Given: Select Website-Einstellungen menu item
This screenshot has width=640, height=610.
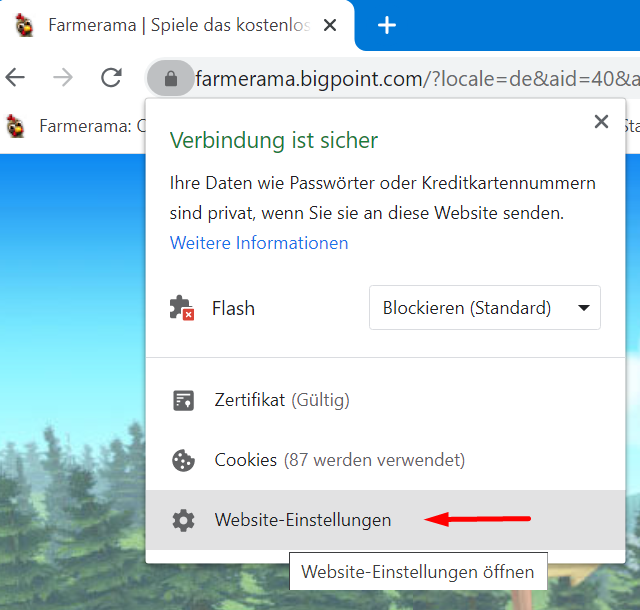Looking at the screenshot, I should (x=385, y=520).
